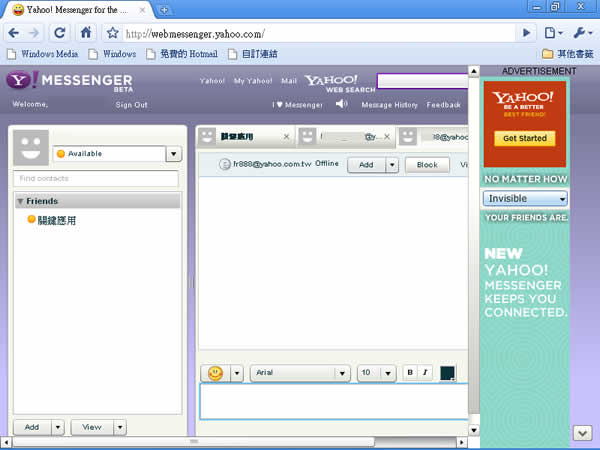The width and height of the screenshot is (600, 450).
Task: Open Message History
Action: point(390,104)
